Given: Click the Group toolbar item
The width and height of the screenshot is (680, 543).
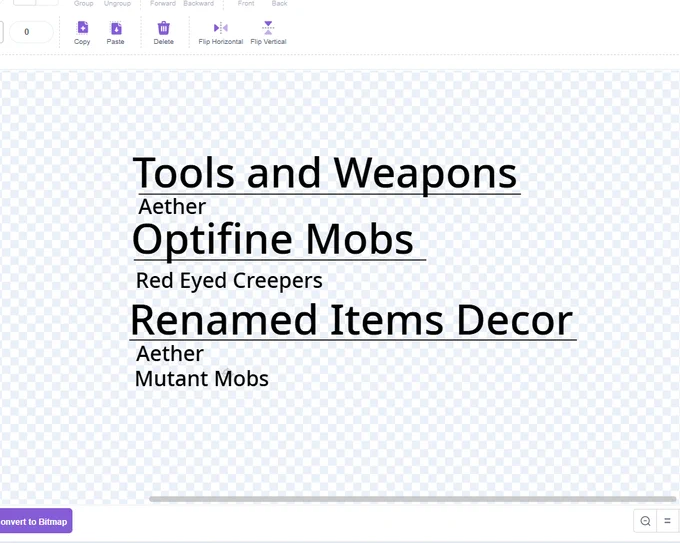Looking at the screenshot, I should (x=84, y=3).
